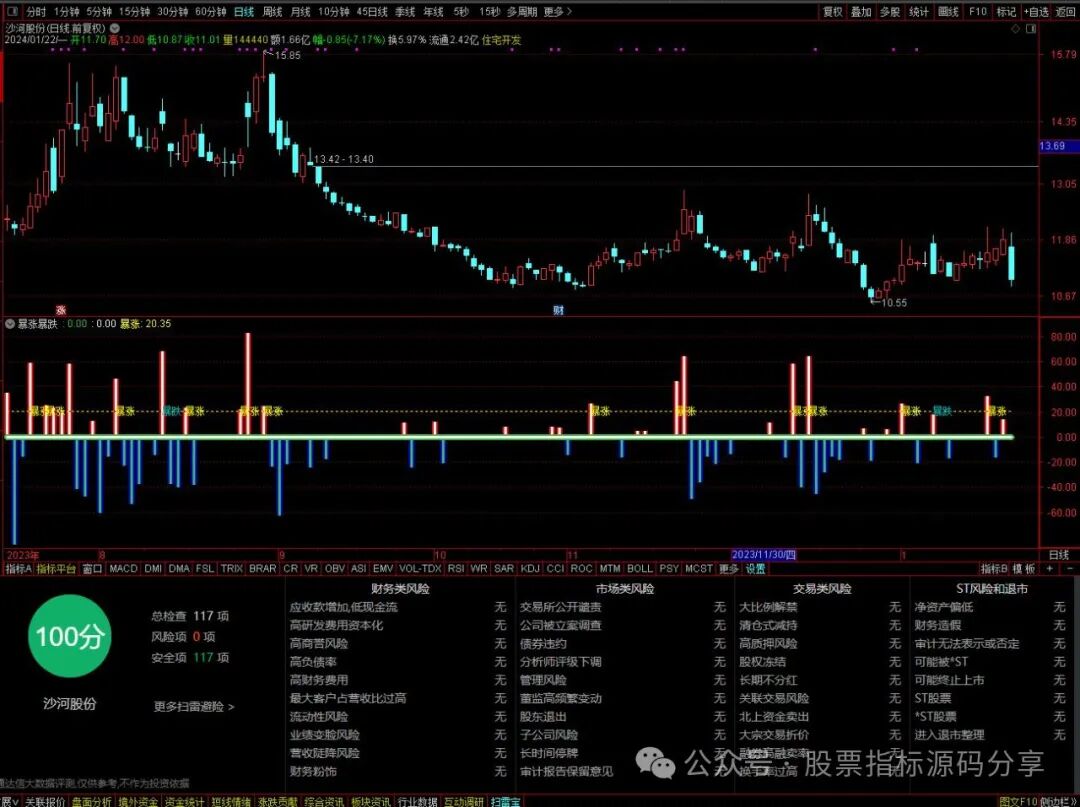Select the 日线 daily chart tab
Viewport: 1080px width, 807px height.
point(244,12)
